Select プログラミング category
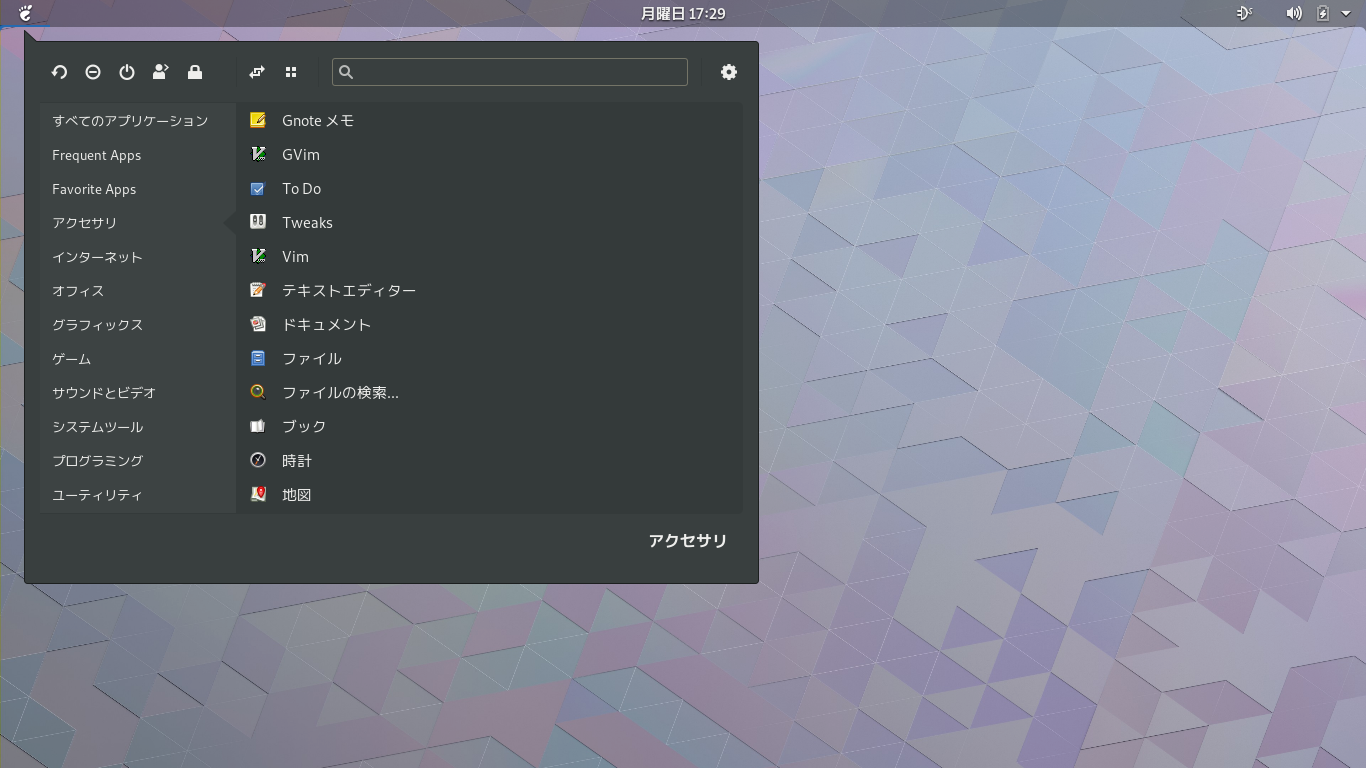 [138, 460]
